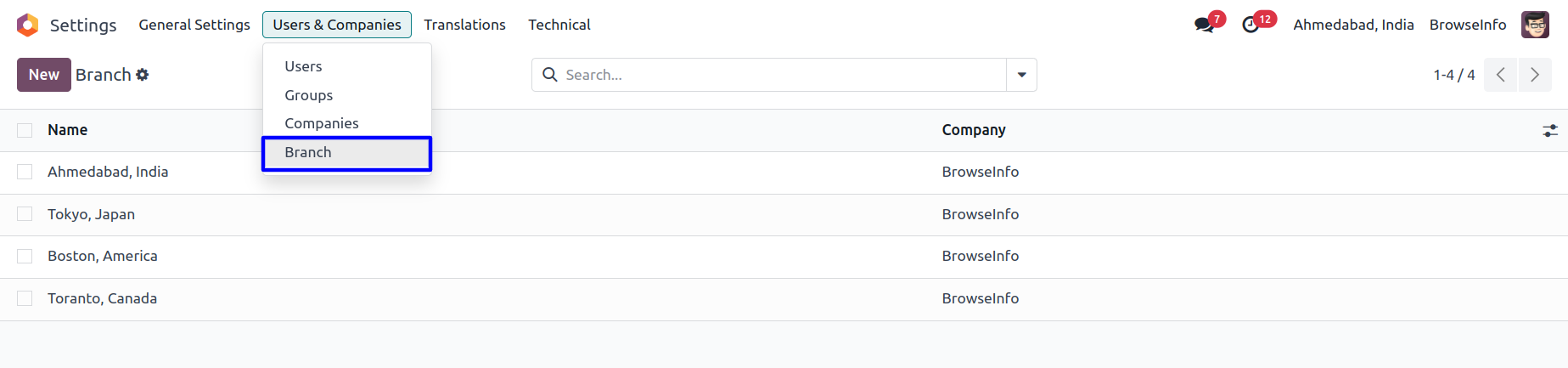Image resolution: width=1568 pixels, height=368 pixels.
Task: Click the New button
Action: [x=44, y=75]
